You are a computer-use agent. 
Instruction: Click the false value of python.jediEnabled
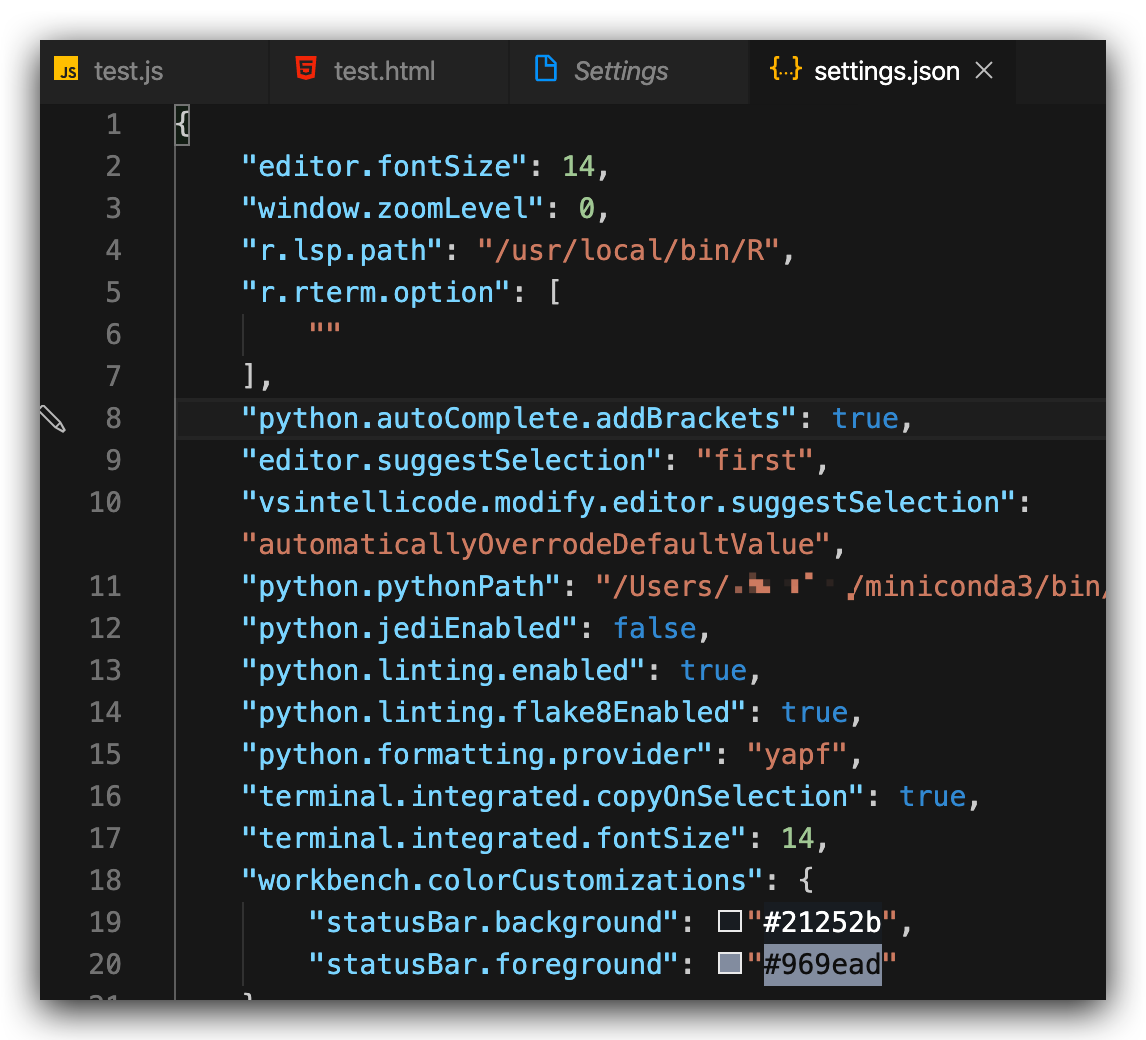click(654, 628)
